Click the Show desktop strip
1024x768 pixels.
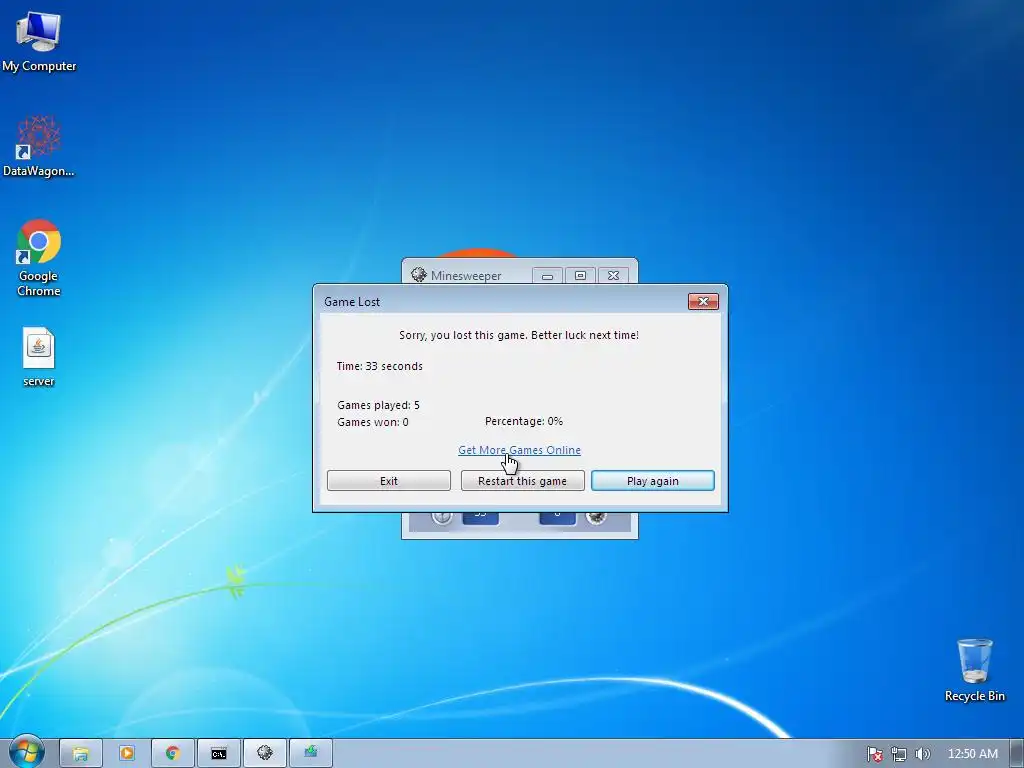tap(1017, 754)
